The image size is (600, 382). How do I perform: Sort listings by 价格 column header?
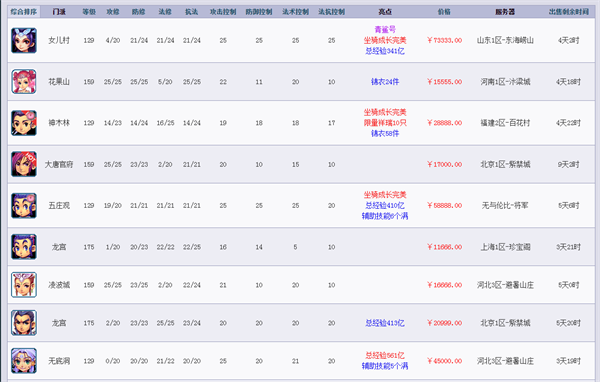pyautogui.click(x=444, y=12)
